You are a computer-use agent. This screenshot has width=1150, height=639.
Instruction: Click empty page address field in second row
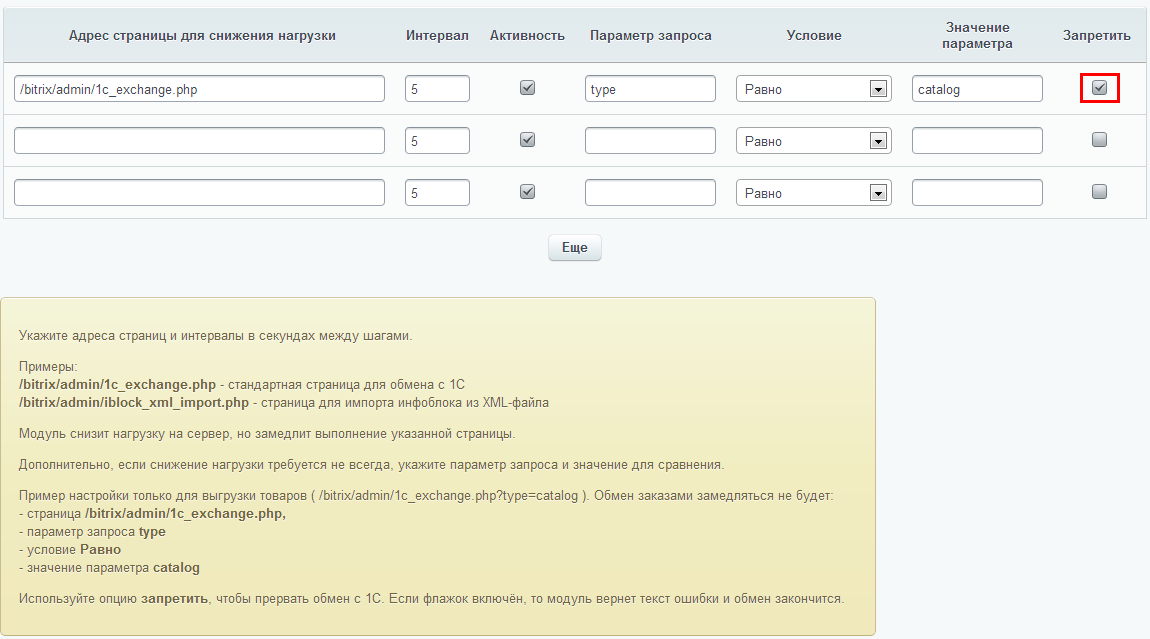click(199, 141)
